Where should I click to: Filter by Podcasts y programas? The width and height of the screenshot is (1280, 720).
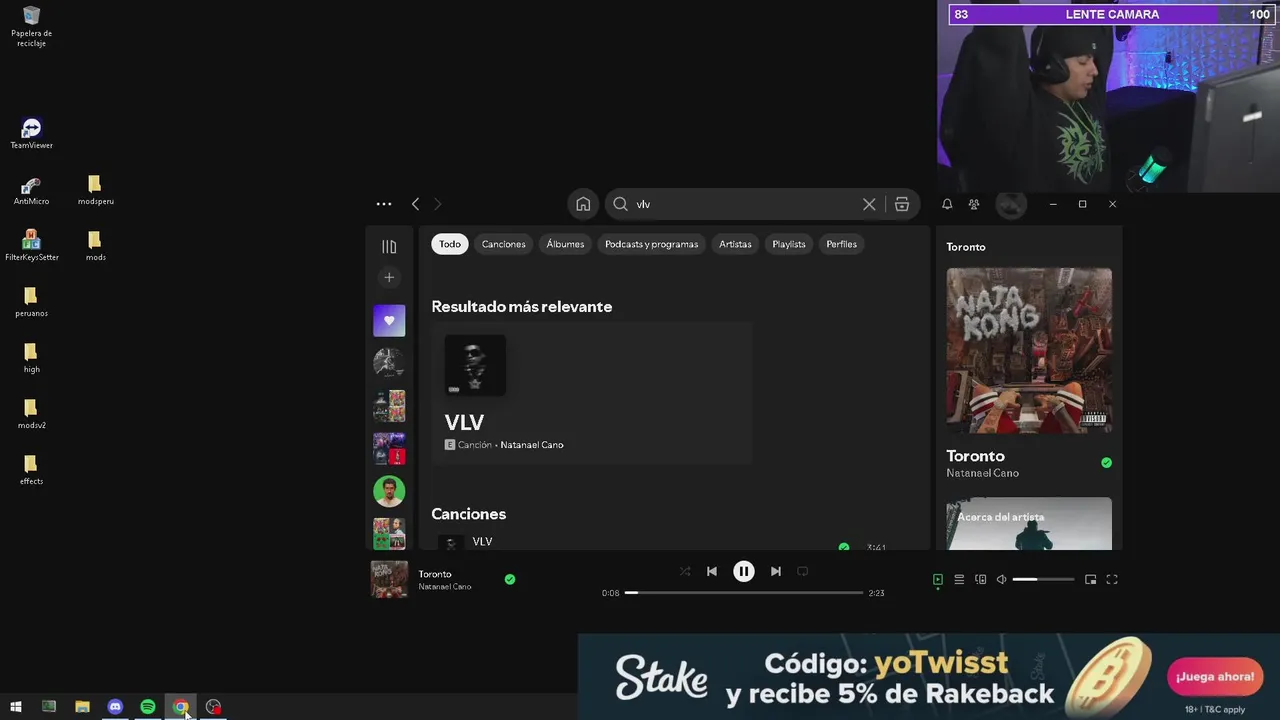point(651,244)
